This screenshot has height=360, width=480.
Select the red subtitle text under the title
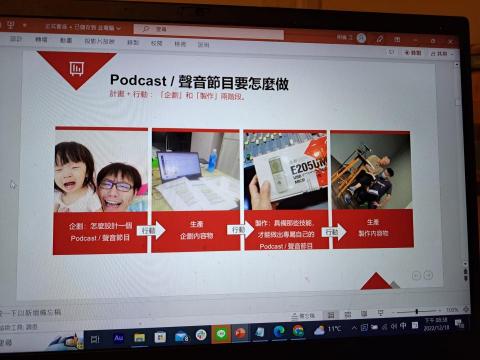tap(177, 95)
